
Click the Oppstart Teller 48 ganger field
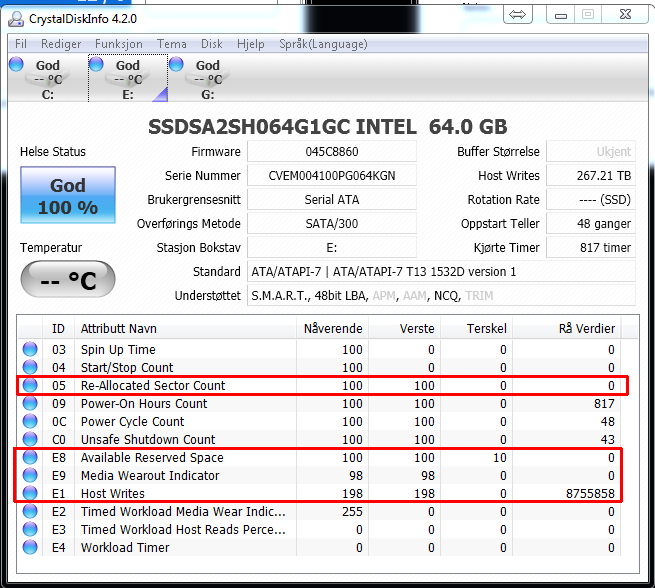[x=591, y=223]
